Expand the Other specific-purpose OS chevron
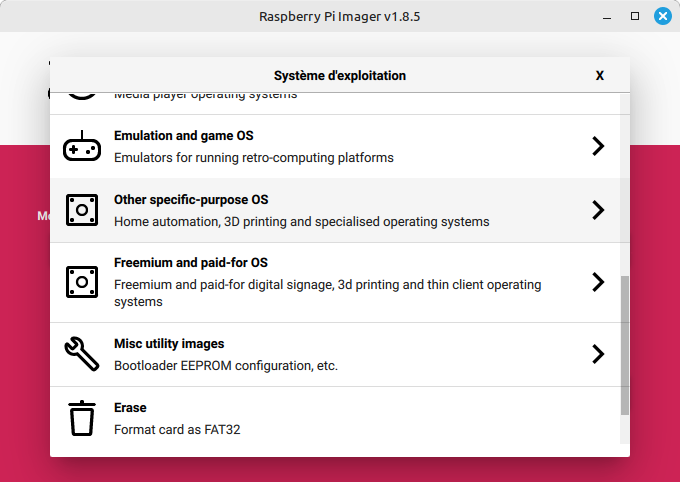This screenshot has height=482, width=680. (598, 210)
